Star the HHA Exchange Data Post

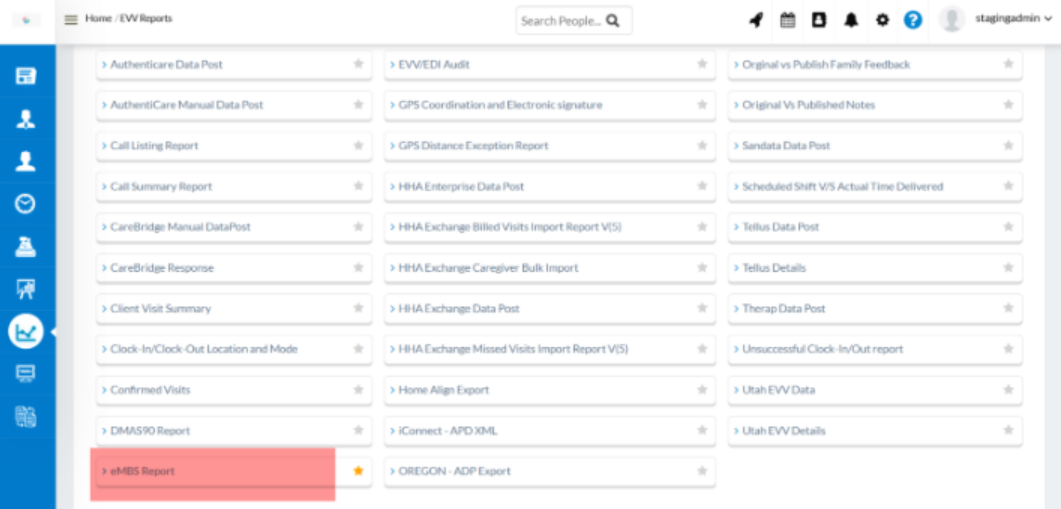(702, 308)
